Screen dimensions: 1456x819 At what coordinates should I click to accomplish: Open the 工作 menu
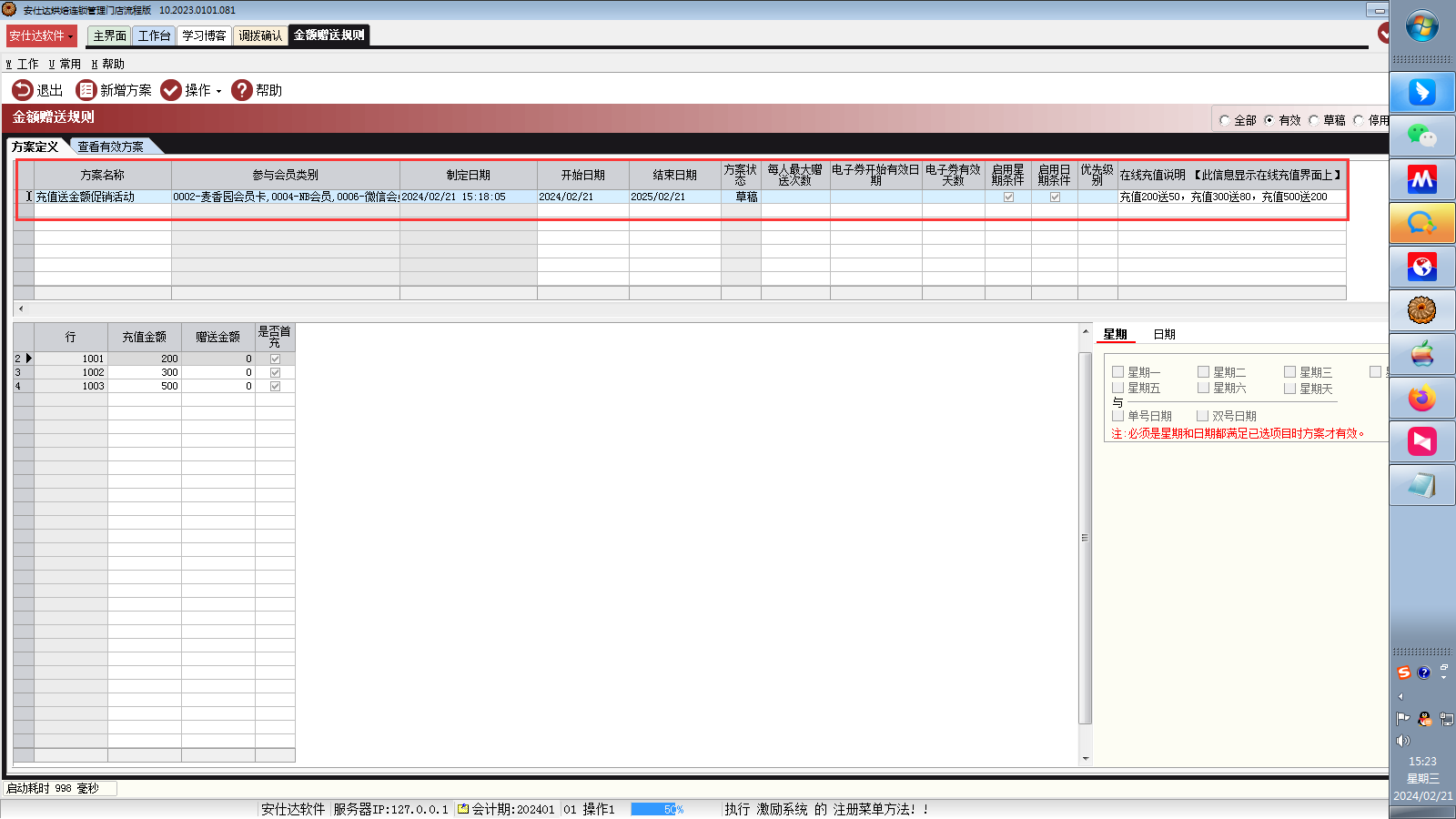[23, 64]
